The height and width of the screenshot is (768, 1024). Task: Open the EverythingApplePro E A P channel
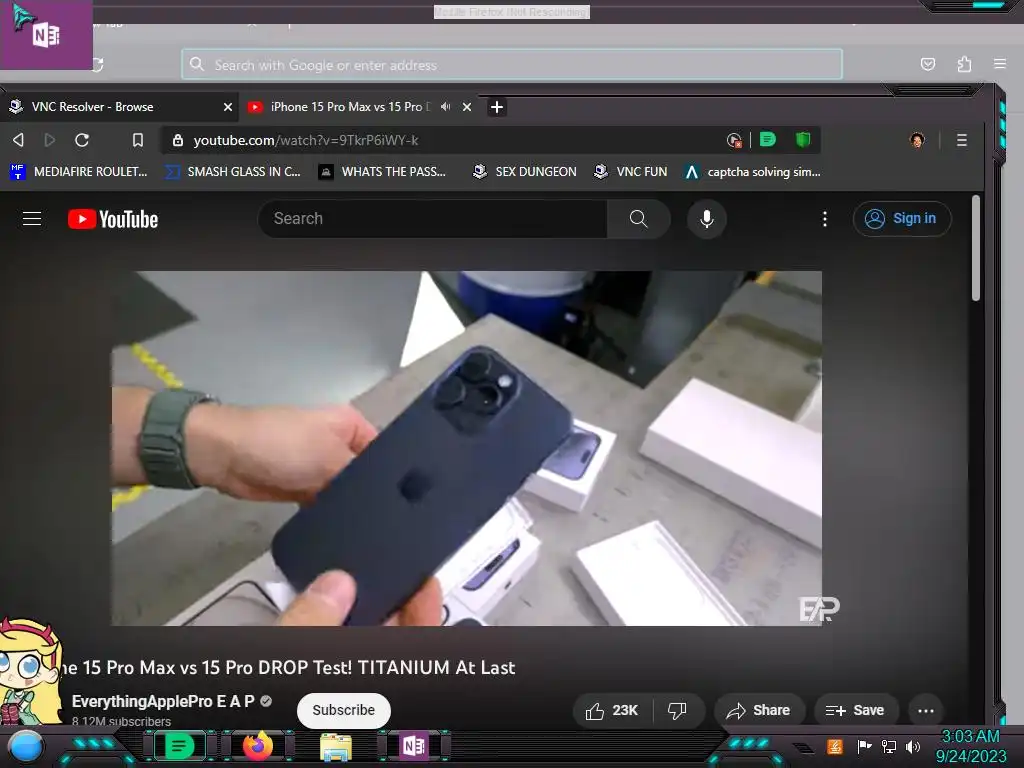coord(163,701)
